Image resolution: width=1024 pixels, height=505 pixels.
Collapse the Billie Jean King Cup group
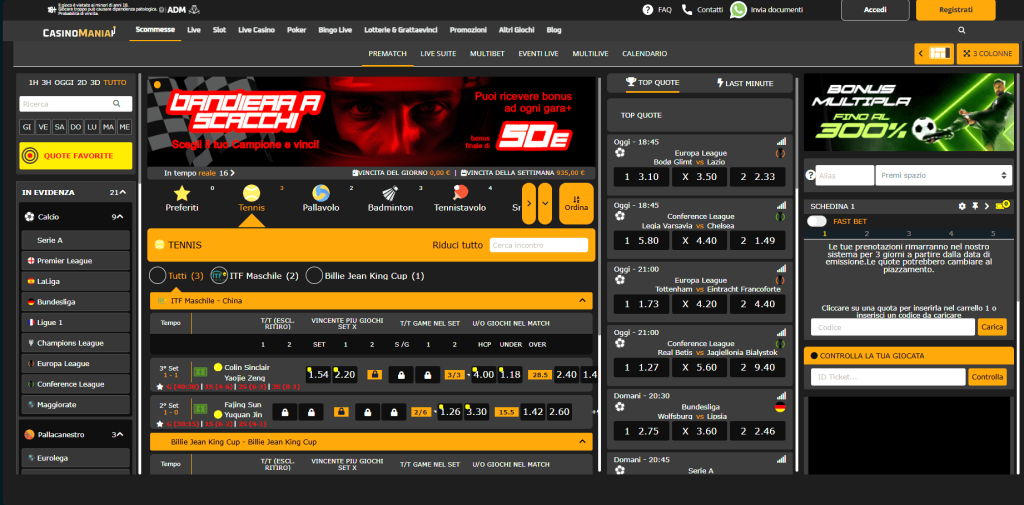click(x=582, y=442)
